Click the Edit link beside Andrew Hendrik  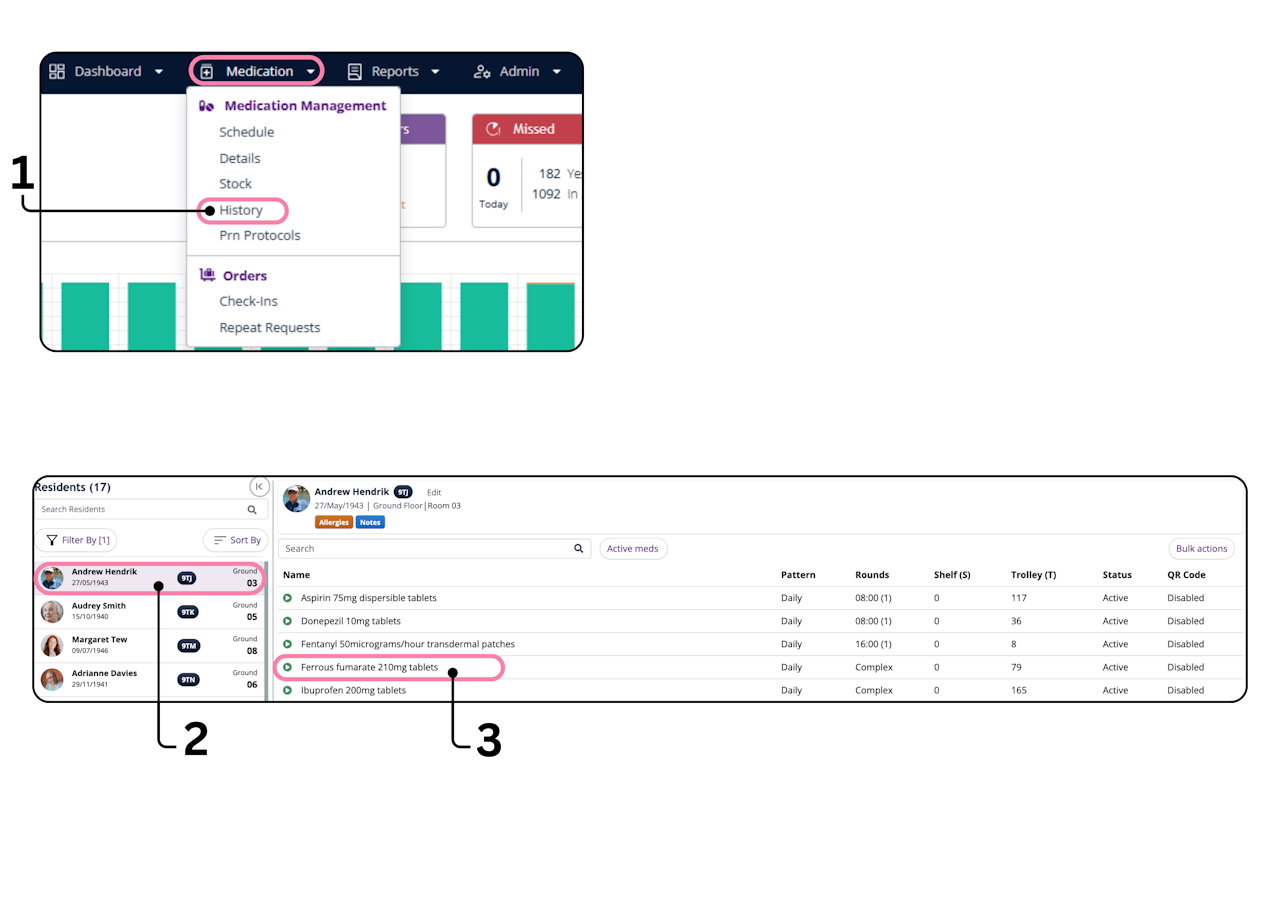coord(434,493)
